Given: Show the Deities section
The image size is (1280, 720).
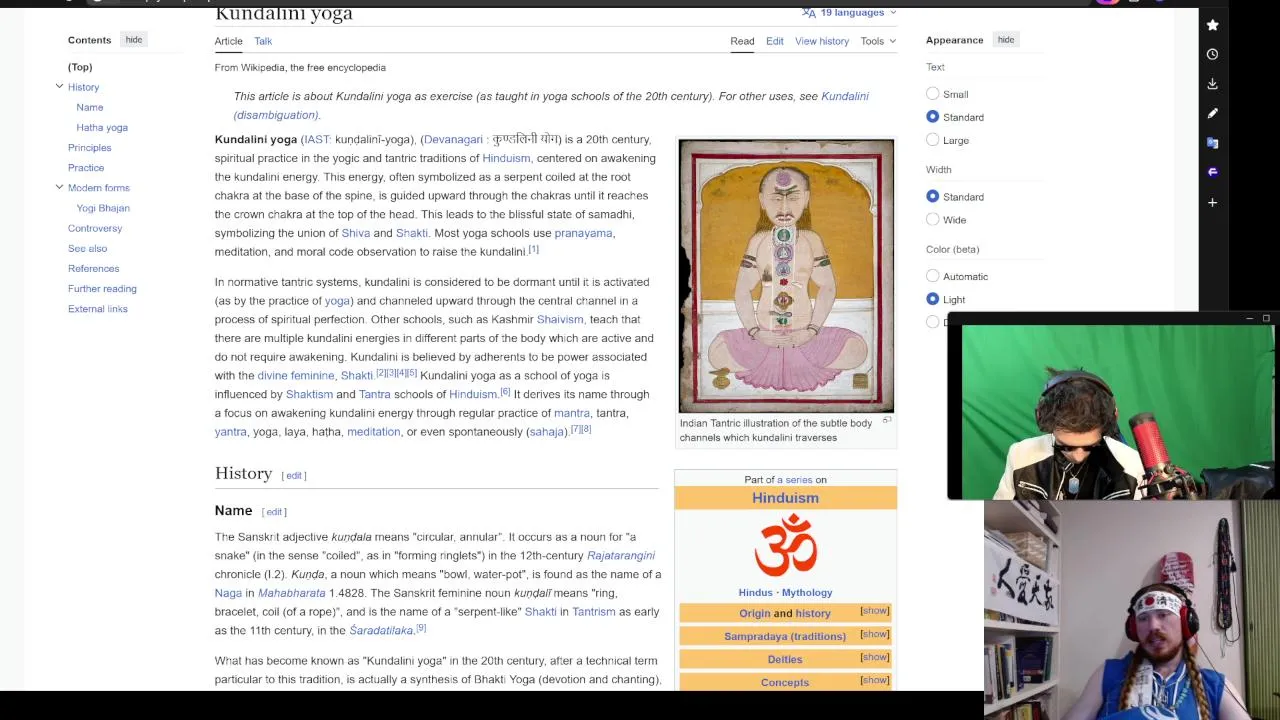Looking at the screenshot, I should click(x=874, y=657).
